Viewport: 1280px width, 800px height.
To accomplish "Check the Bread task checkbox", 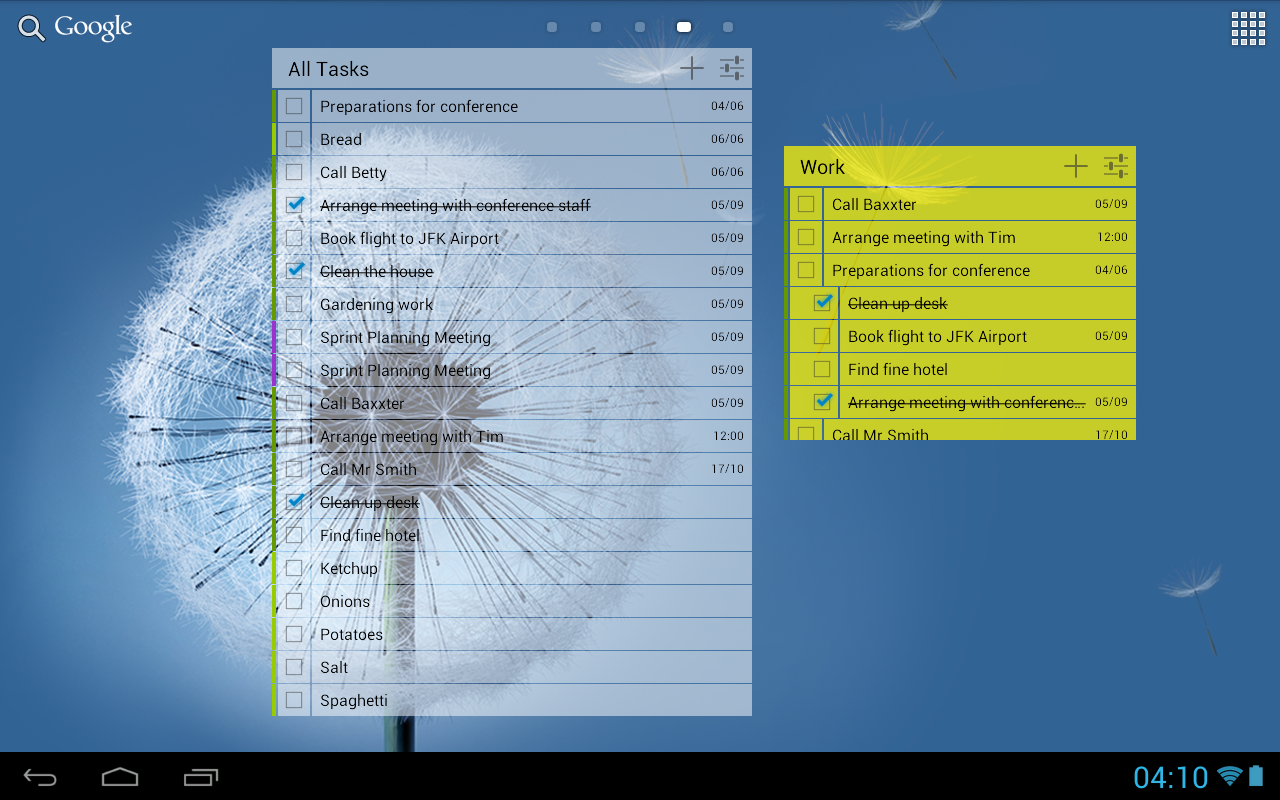I will pos(294,139).
